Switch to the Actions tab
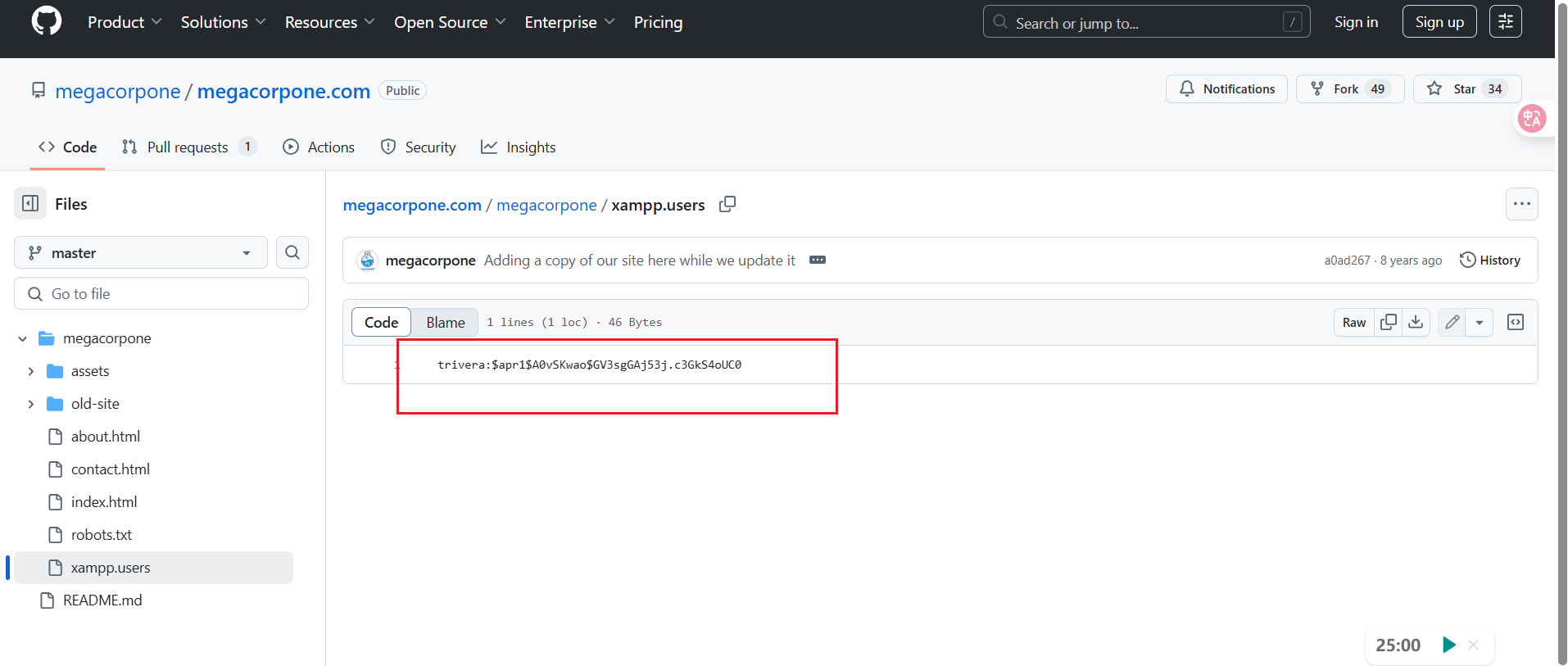 [x=319, y=147]
